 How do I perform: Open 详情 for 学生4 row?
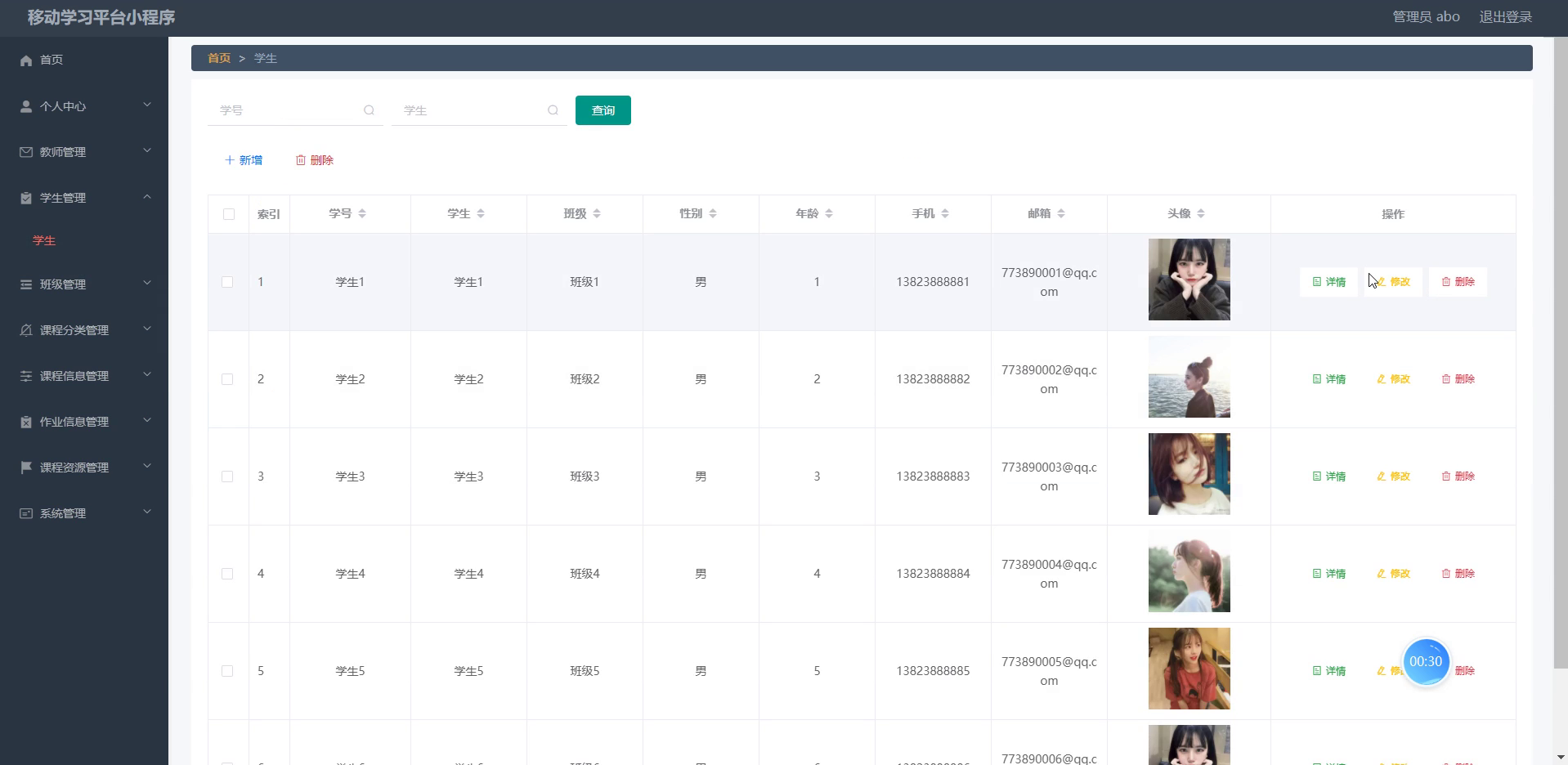click(1328, 574)
